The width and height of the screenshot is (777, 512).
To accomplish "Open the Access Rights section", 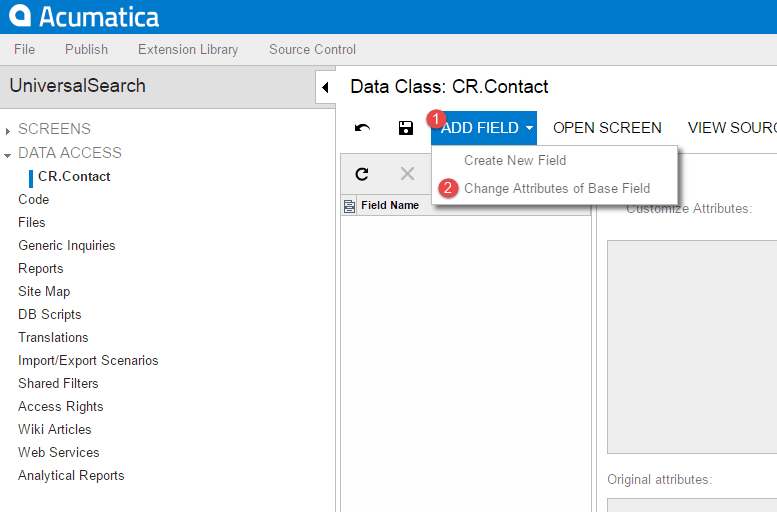I will pyautogui.click(x=60, y=406).
